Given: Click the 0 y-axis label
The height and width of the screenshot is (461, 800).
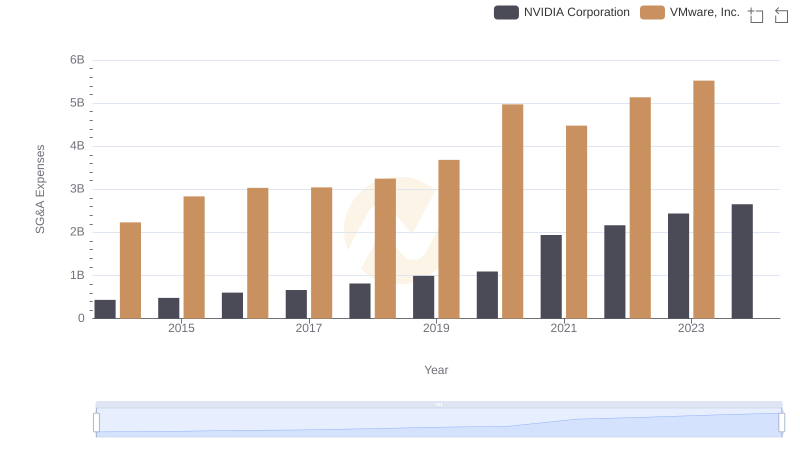Looking at the screenshot, I should [81, 318].
